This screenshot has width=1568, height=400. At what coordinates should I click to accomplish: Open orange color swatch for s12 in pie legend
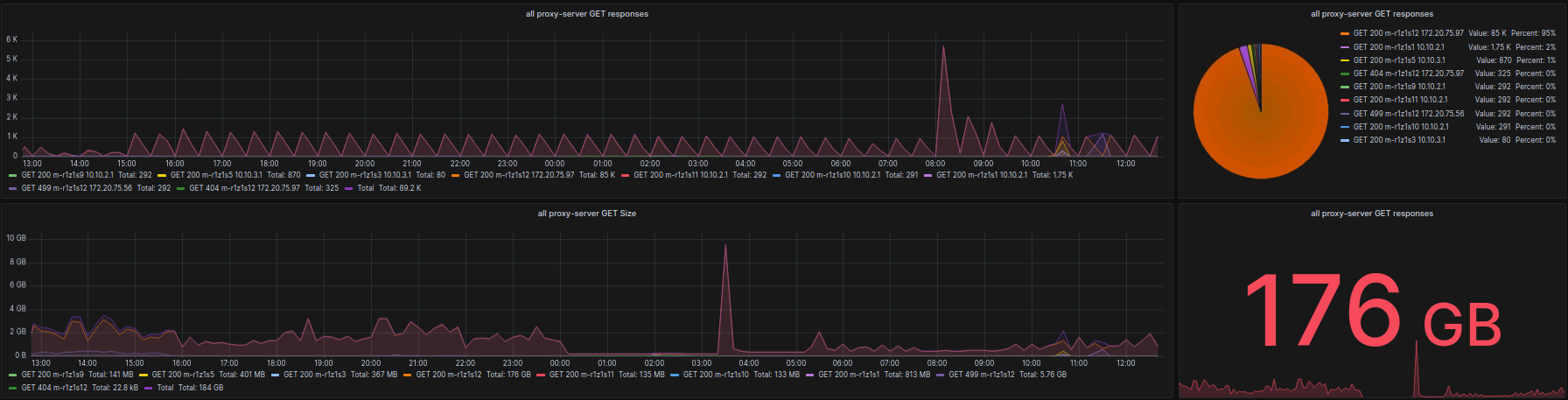click(x=1345, y=33)
